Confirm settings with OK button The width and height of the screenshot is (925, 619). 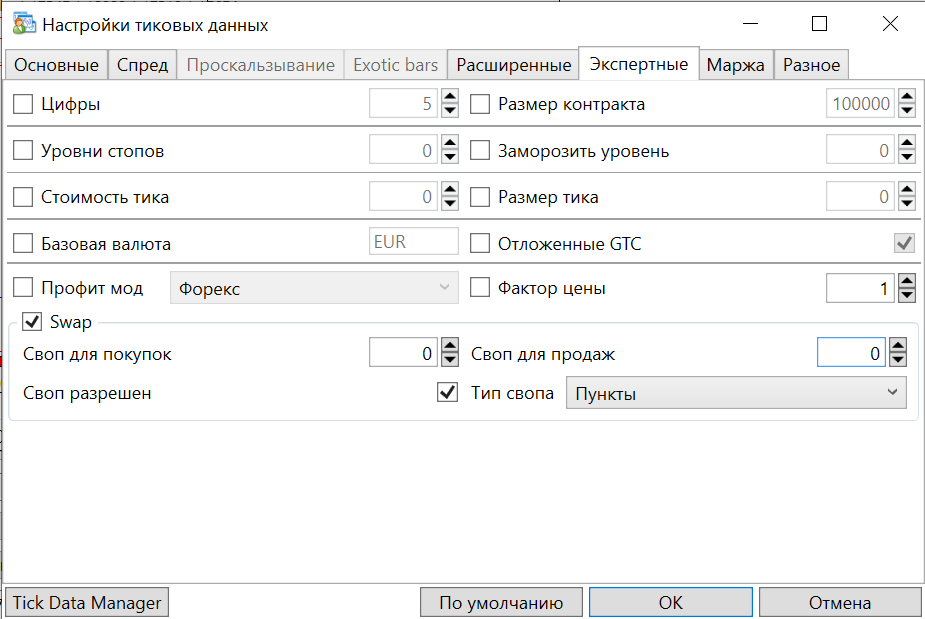[671, 602]
